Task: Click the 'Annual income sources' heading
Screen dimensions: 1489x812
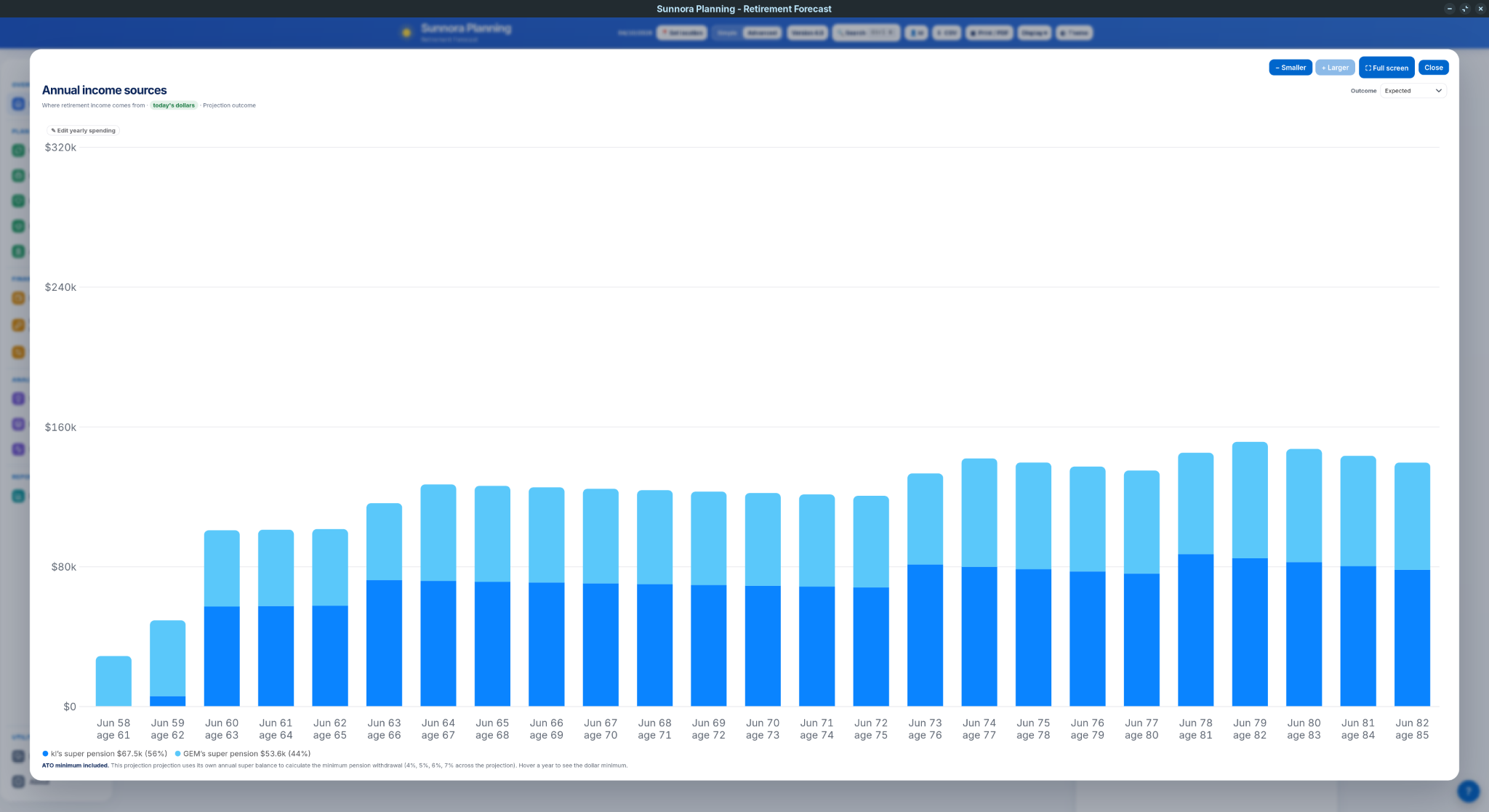Action: pyautogui.click(x=104, y=90)
